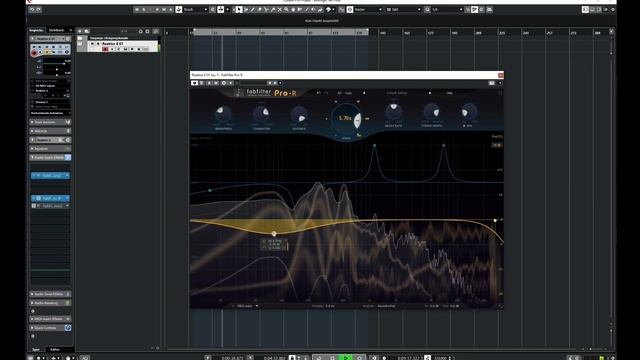This screenshot has width=640, height=360.
Task: Switch to the Spur tab at bottom
Action: tap(36, 350)
